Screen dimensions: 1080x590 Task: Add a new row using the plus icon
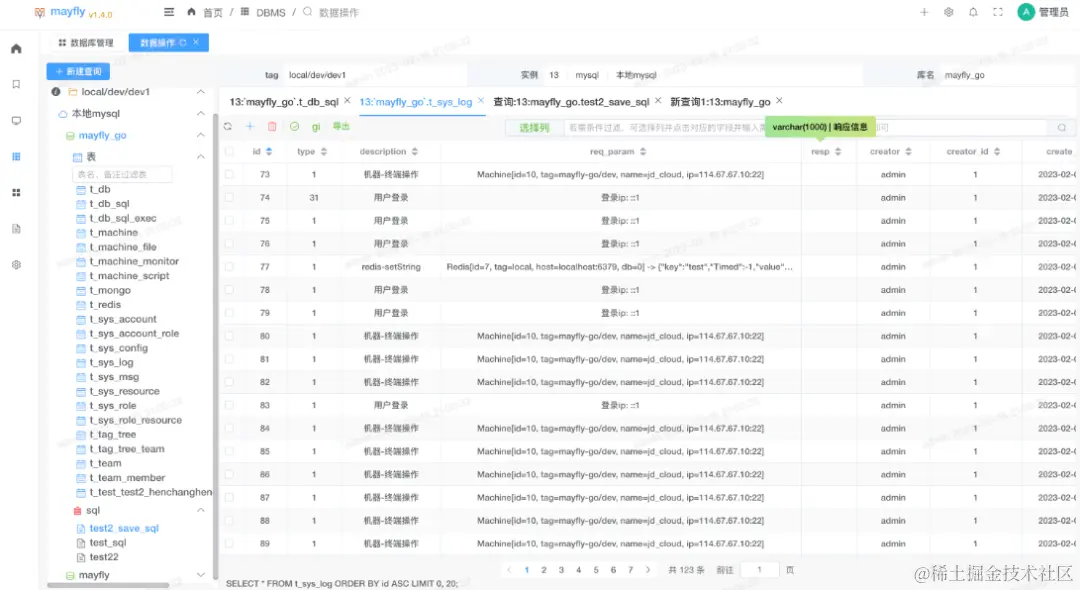pos(249,127)
